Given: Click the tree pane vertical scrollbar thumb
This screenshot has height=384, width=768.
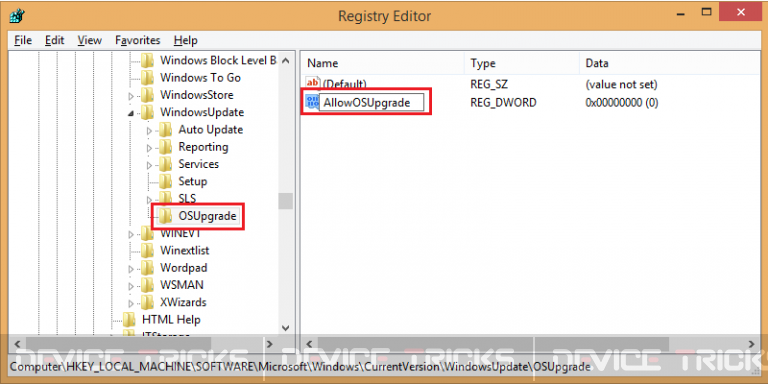Looking at the screenshot, I should pos(286,201).
